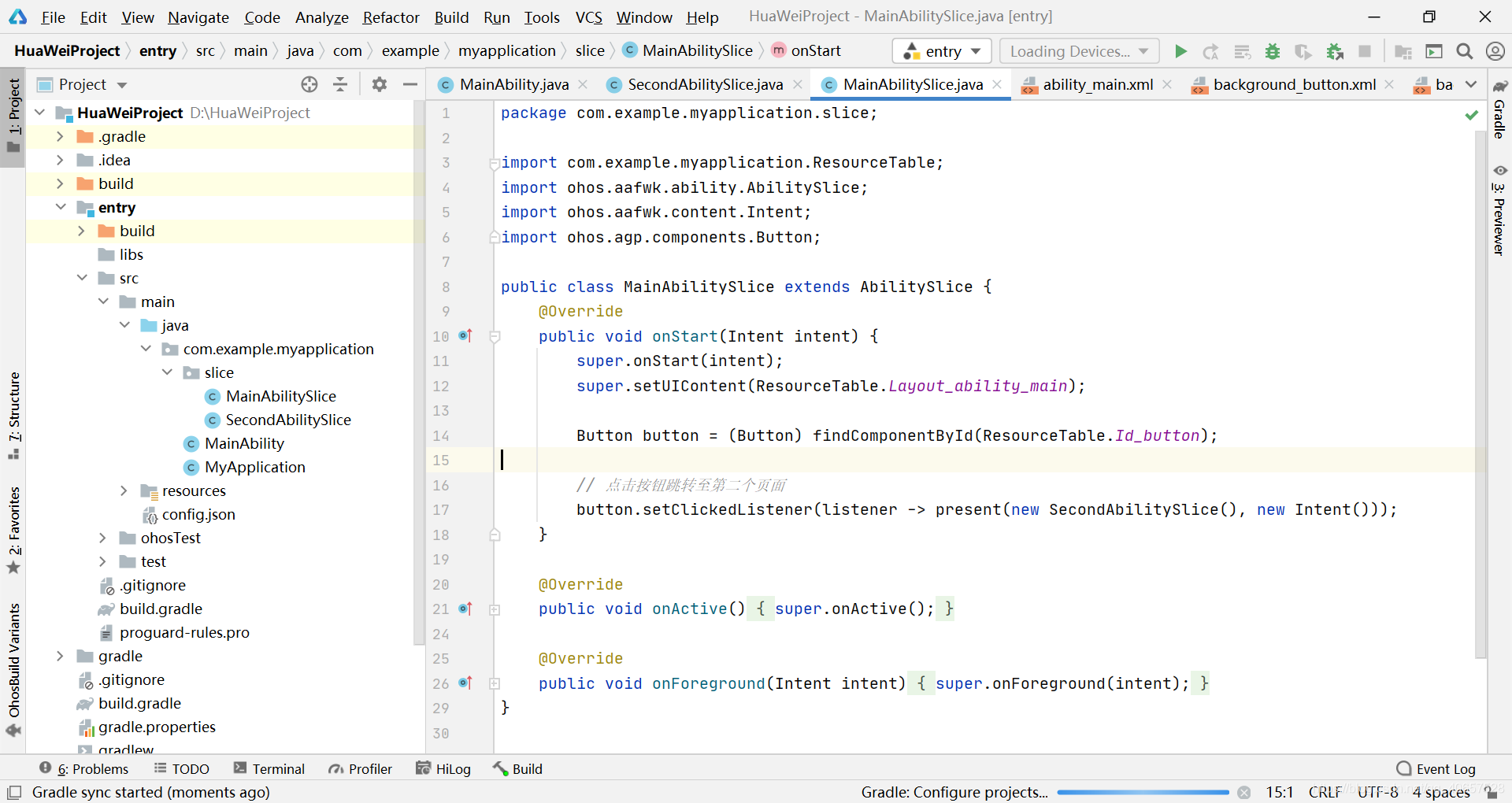Open the Project panel settings gear
Viewport: 1512px width, 803px height.
[x=380, y=84]
